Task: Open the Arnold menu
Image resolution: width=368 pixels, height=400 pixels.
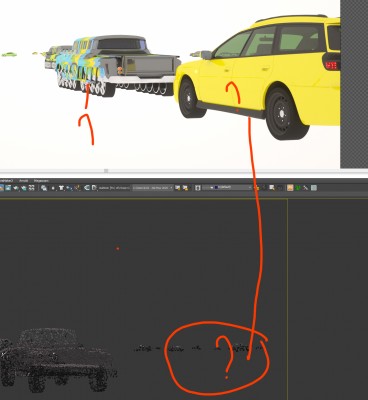Action: click(x=23, y=181)
